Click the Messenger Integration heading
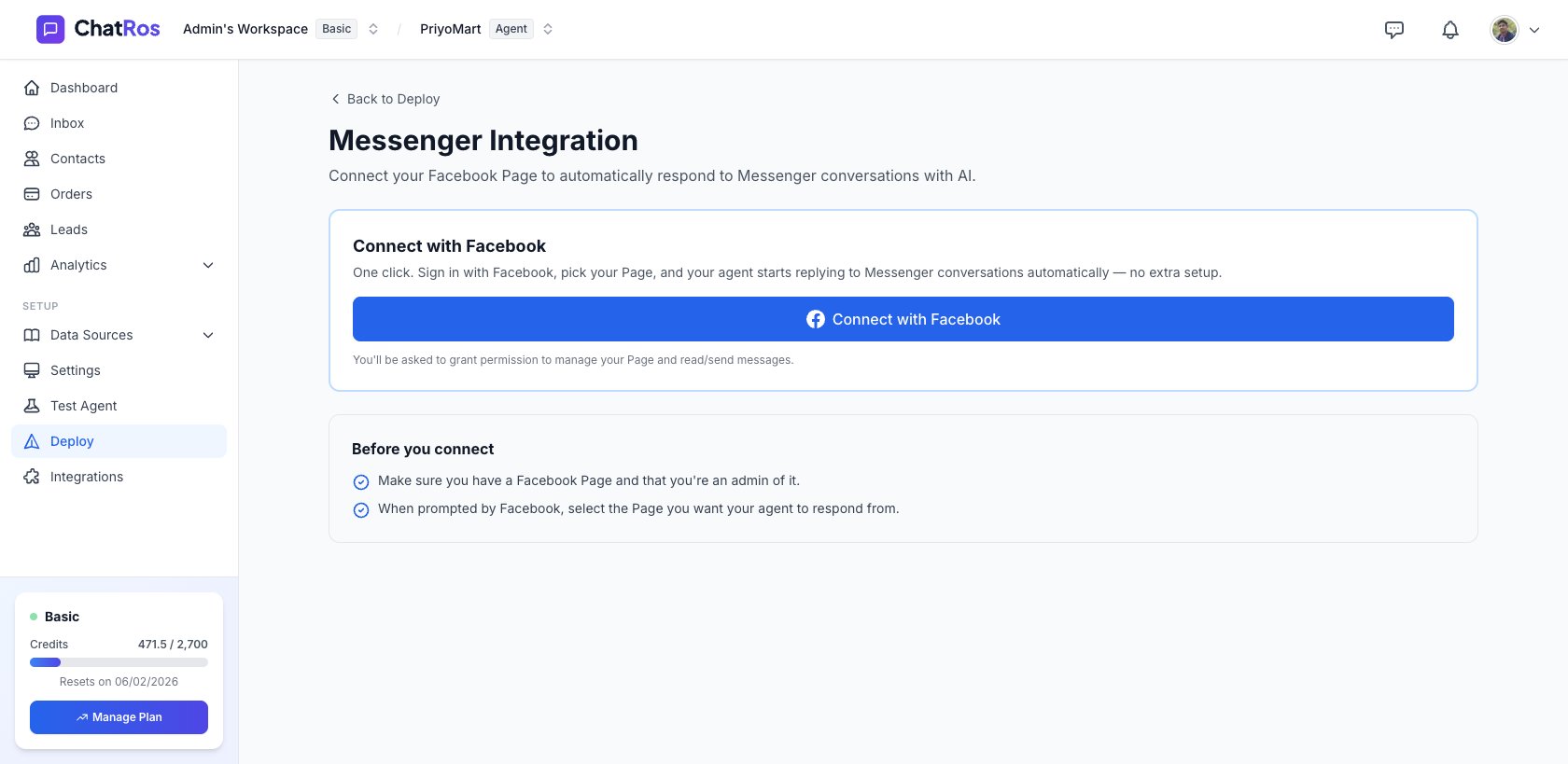Viewport: 1568px width, 764px height. [483, 140]
